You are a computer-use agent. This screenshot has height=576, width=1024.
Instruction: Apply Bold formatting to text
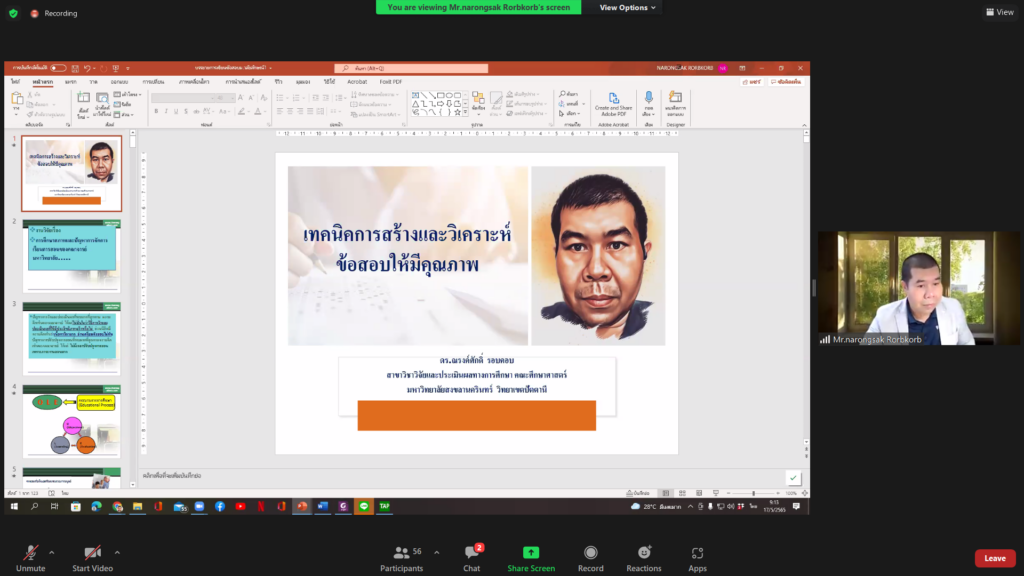155,111
